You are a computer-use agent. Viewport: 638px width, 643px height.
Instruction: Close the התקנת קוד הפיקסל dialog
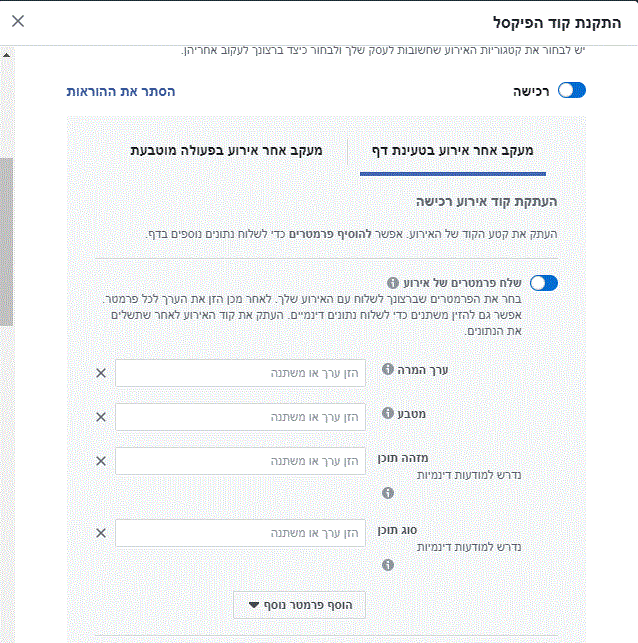(18, 21)
